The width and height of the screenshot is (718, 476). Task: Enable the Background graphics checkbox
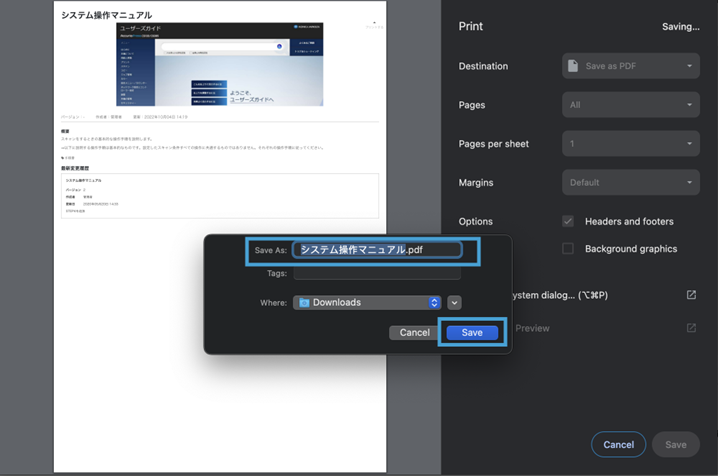pos(568,249)
